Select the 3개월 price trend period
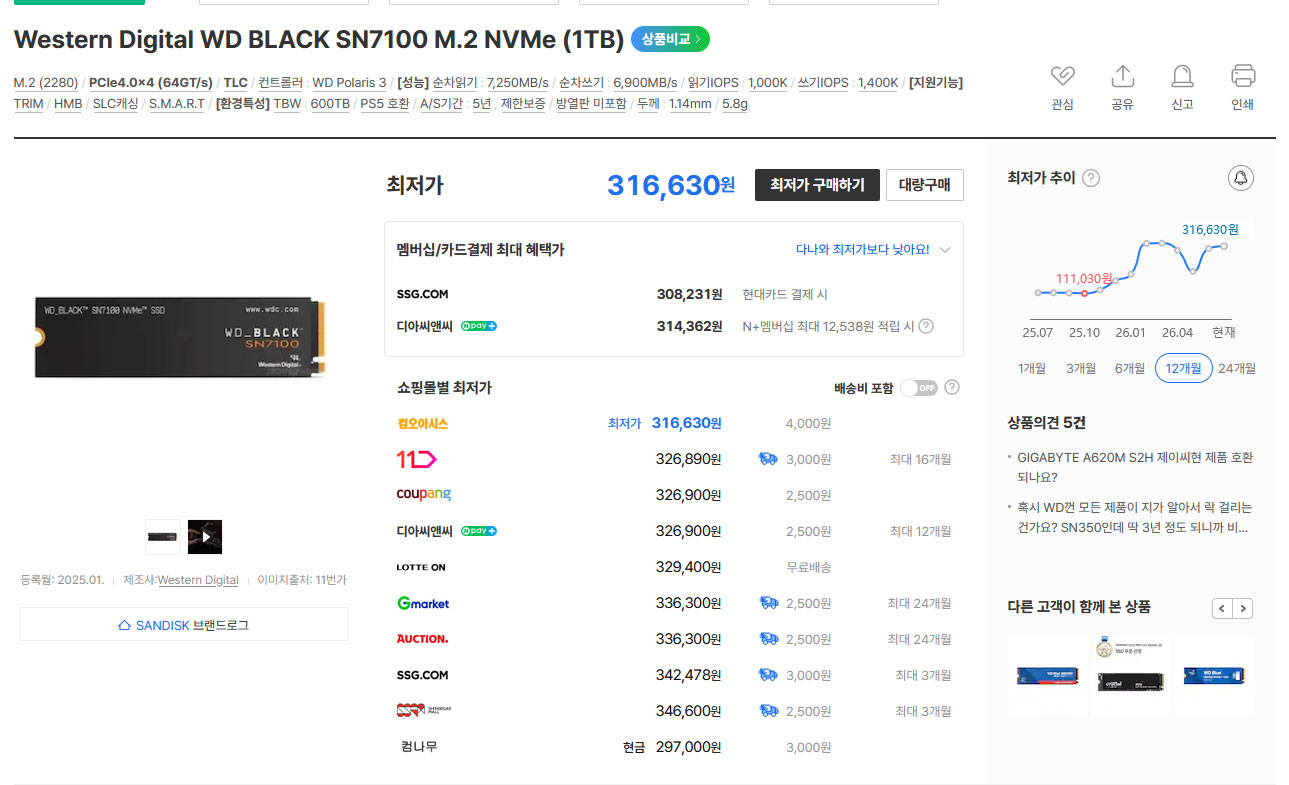Screen dimensions: 1289x785 coord(1081,368)
